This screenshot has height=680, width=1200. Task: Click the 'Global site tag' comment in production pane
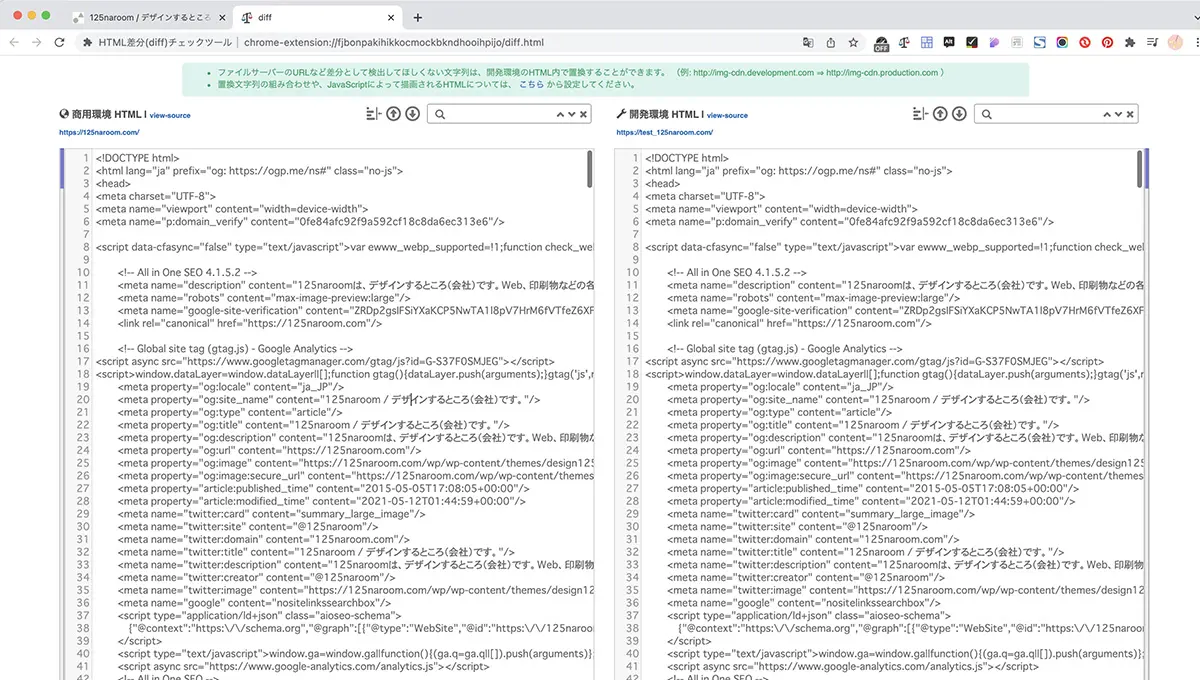[x=235, y=348]
